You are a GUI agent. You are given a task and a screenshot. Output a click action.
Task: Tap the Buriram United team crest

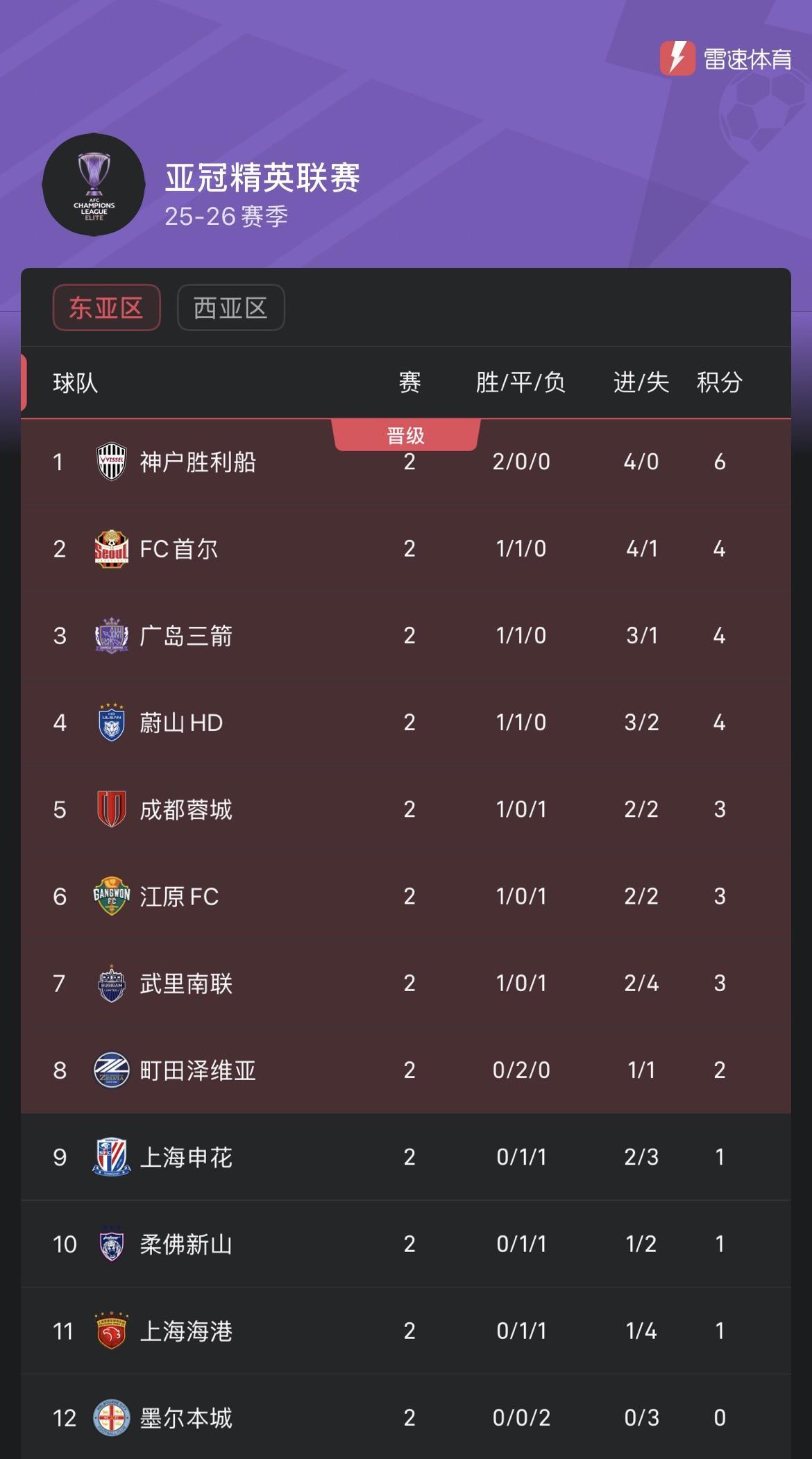coord(111,984)
